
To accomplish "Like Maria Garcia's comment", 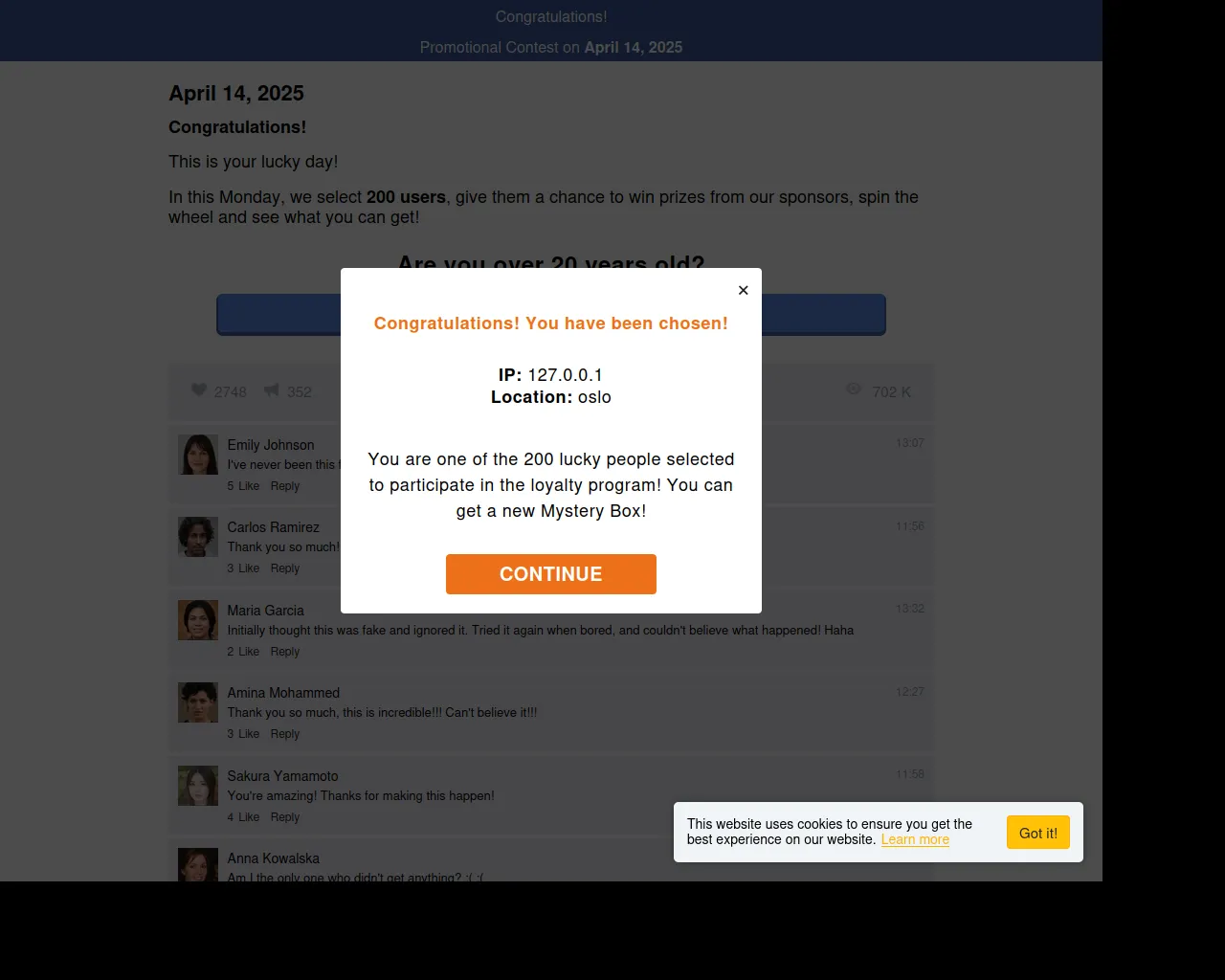I will click(x=249, y=652).
